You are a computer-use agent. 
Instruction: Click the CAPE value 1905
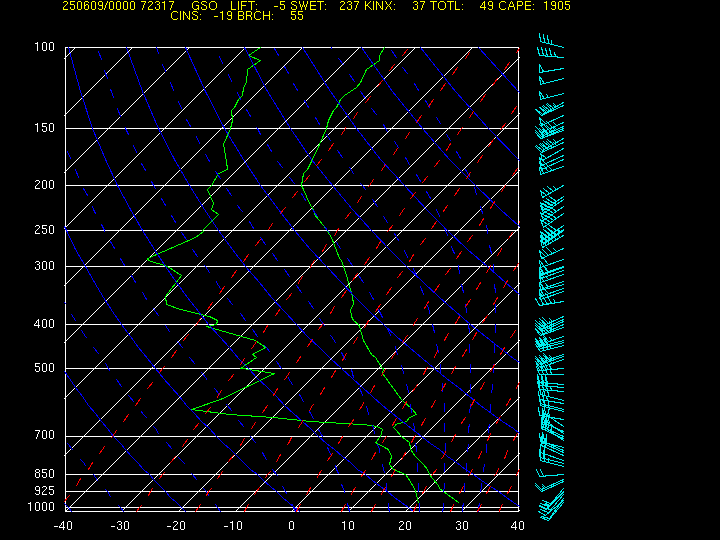[557, 6]
